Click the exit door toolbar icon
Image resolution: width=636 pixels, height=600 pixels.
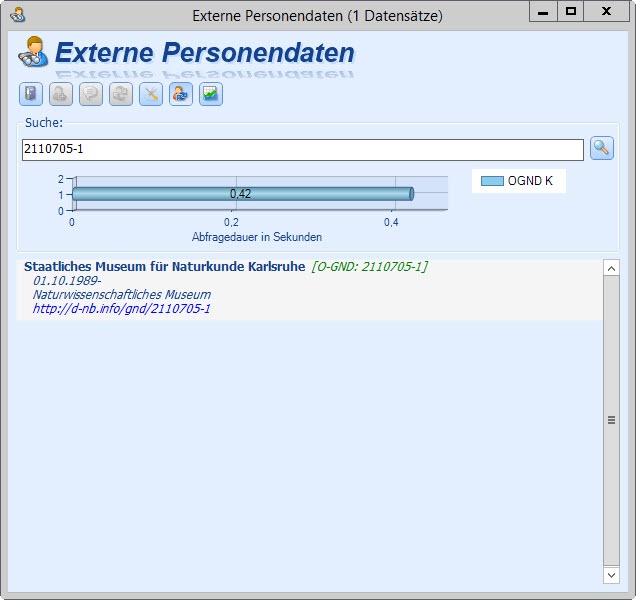point(31,94)
